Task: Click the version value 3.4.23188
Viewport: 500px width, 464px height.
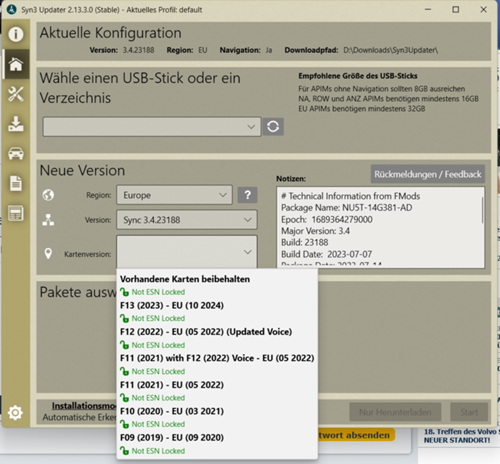Action: 139,50
